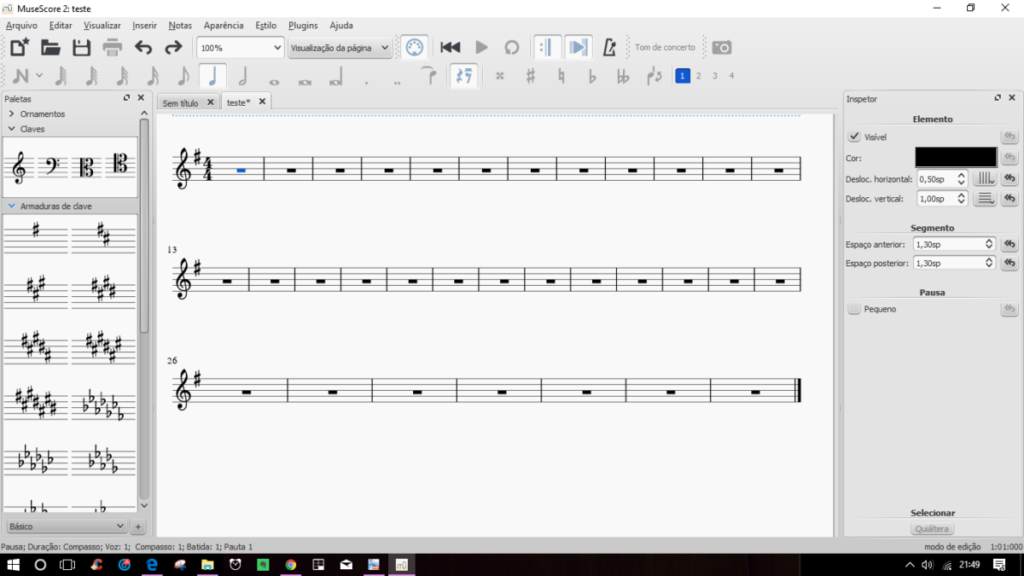This screenshot has height=576, width=1024.
Task: Switch to the Sem título tab
Action: 181,102
